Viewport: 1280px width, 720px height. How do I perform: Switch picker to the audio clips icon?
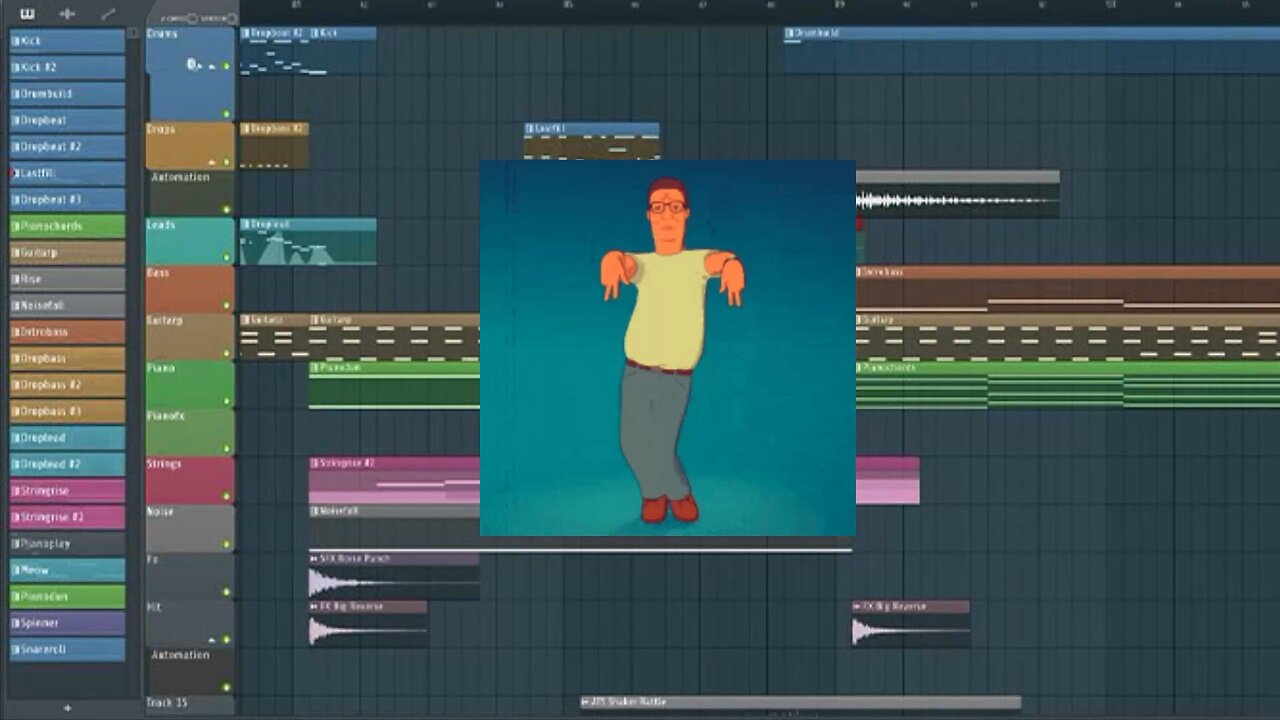coord(67,13)
